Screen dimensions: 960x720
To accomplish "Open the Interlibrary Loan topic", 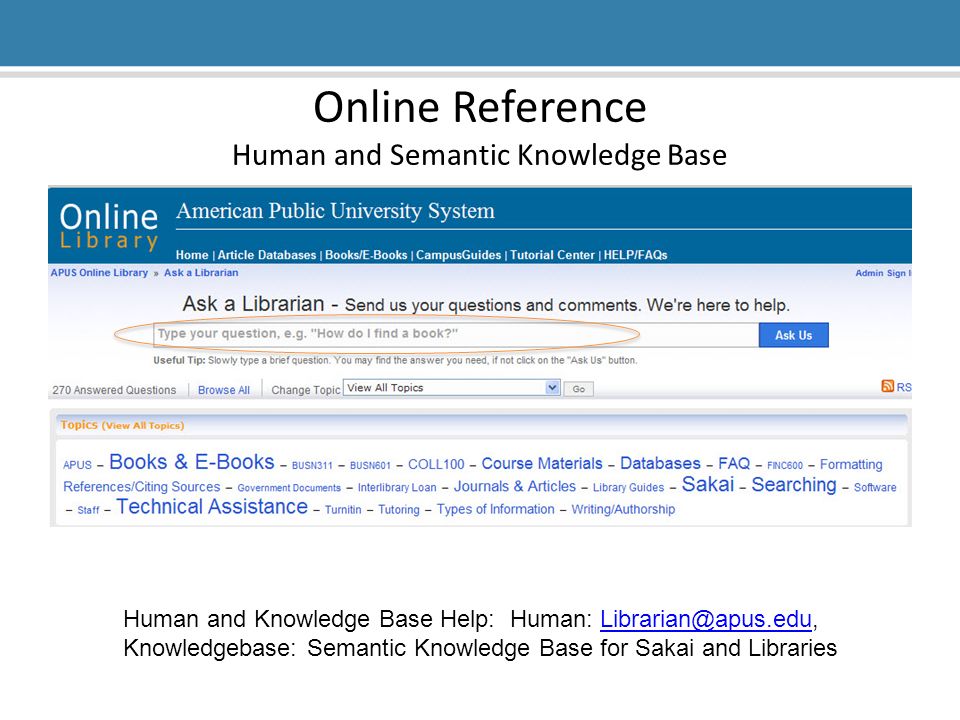I will click(397, 487).
